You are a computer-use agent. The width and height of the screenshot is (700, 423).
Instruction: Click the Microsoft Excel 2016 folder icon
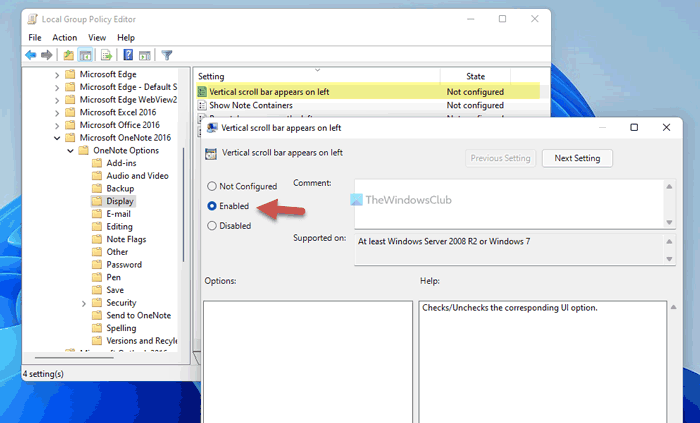point(70,112)
